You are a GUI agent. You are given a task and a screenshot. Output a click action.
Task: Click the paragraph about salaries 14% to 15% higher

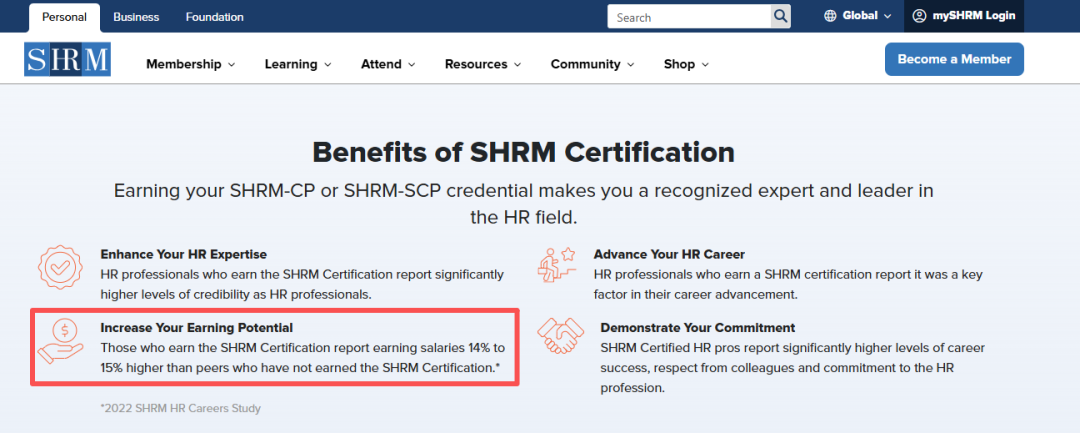pos(303,357)
